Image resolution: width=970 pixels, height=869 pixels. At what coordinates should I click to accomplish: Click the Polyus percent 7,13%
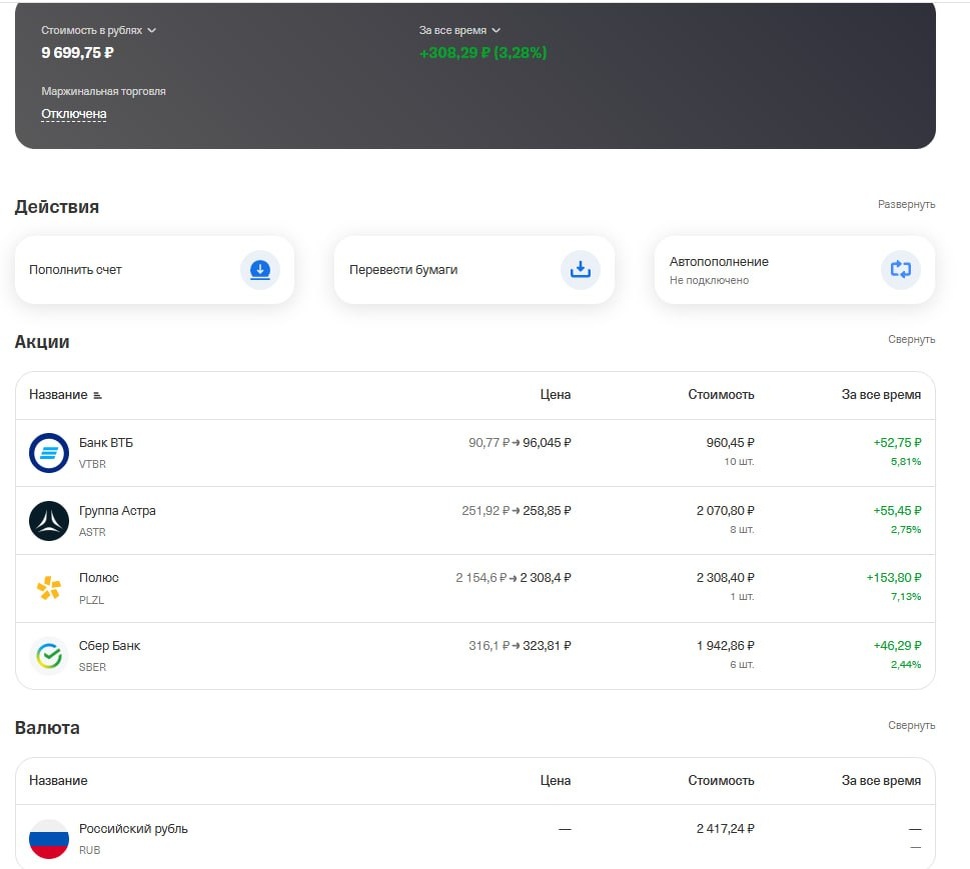pos(906,596)
